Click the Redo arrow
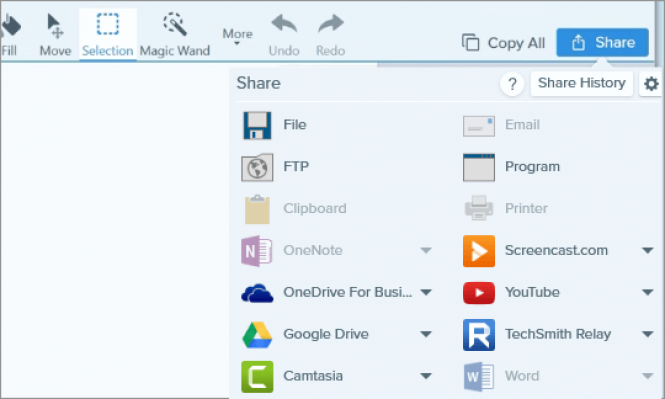The image size is (665, 399). point(331,23)
